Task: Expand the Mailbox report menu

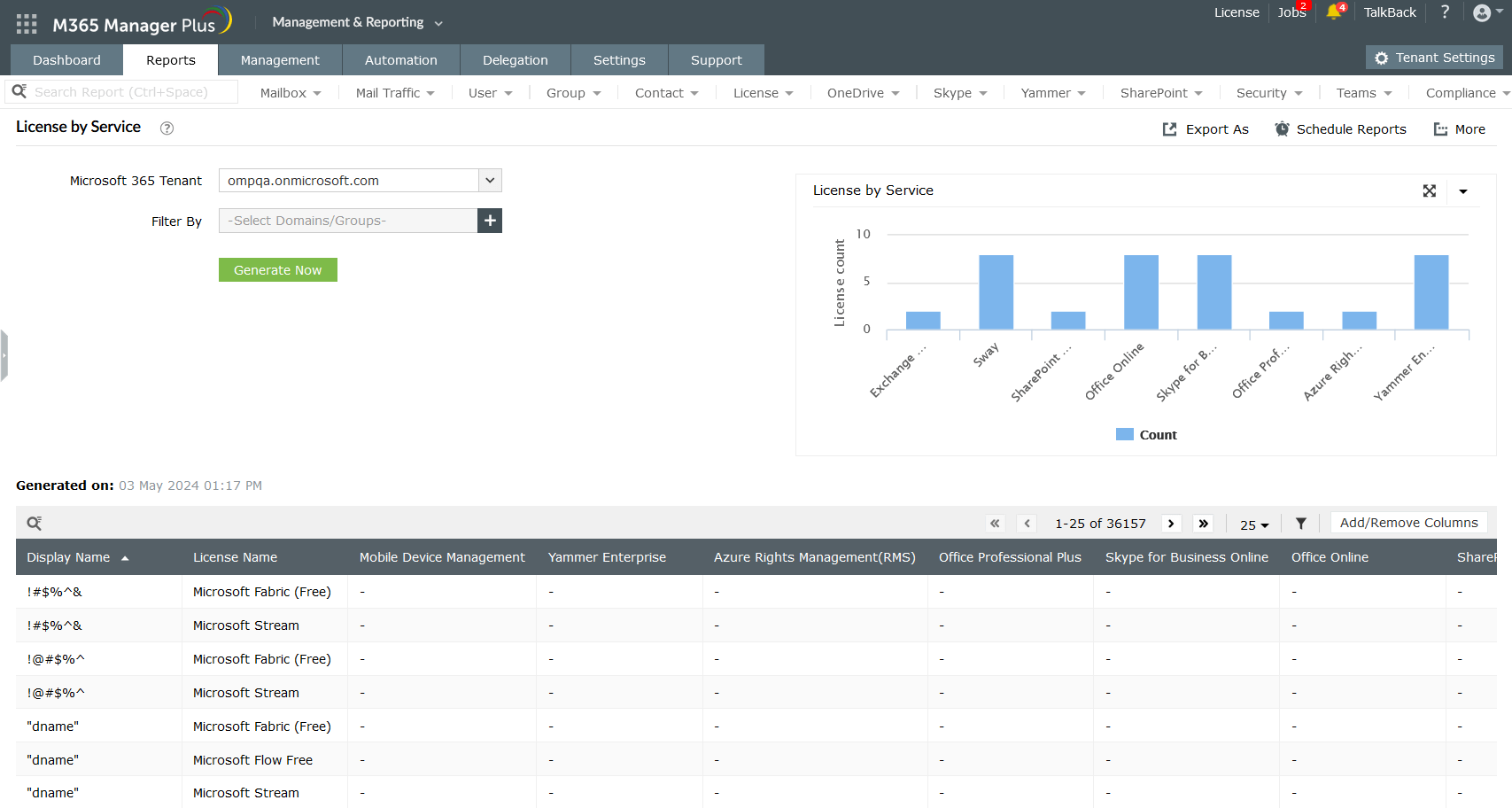Action: 291,93
